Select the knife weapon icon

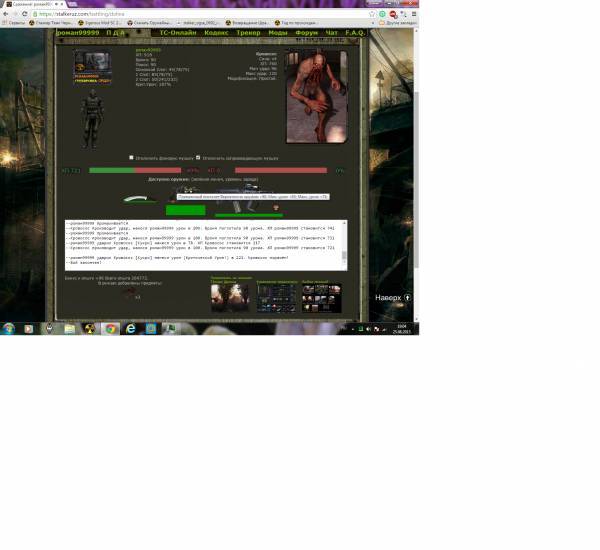[140, 198]
